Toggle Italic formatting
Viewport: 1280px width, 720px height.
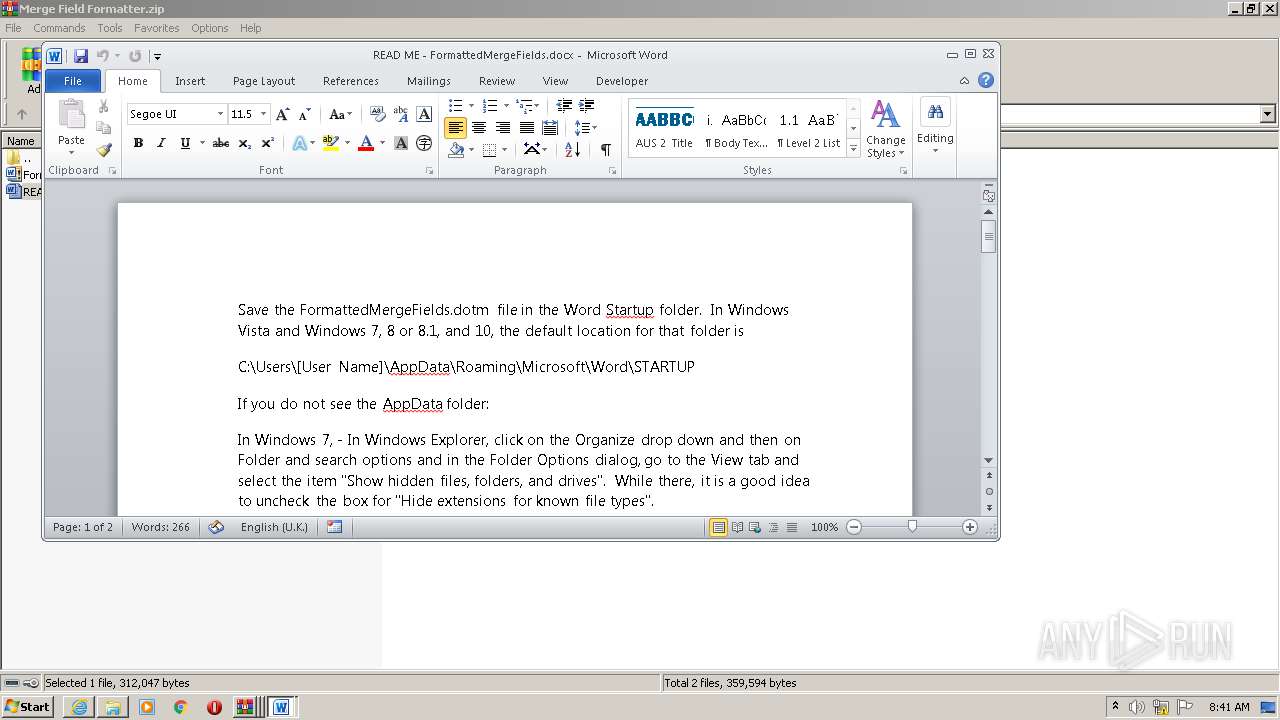tap(161, 143)
